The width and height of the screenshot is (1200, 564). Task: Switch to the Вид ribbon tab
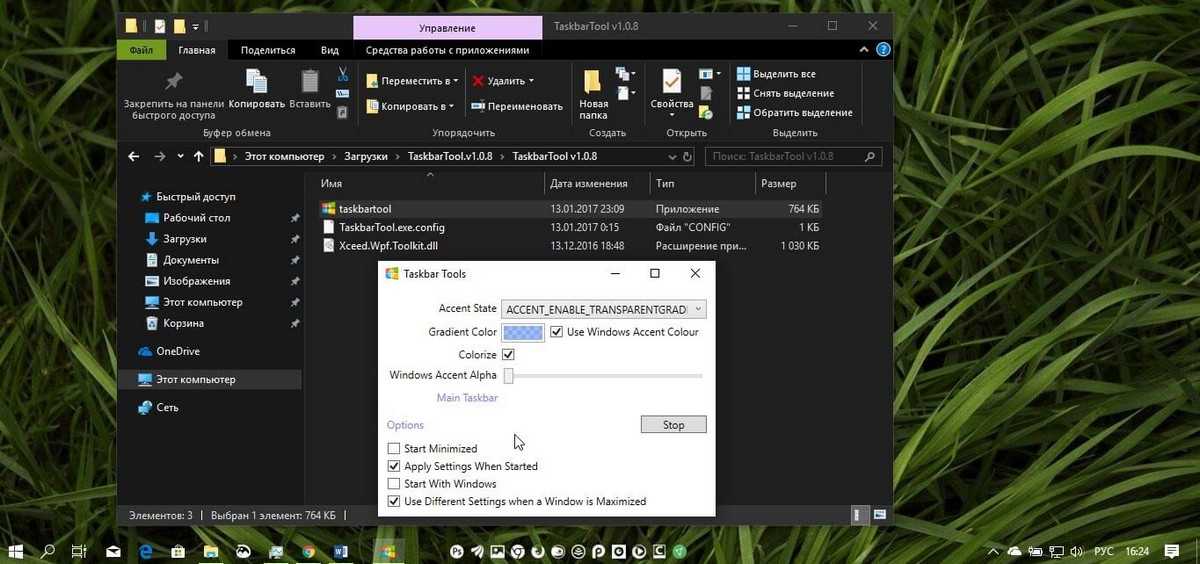(330, 50)
